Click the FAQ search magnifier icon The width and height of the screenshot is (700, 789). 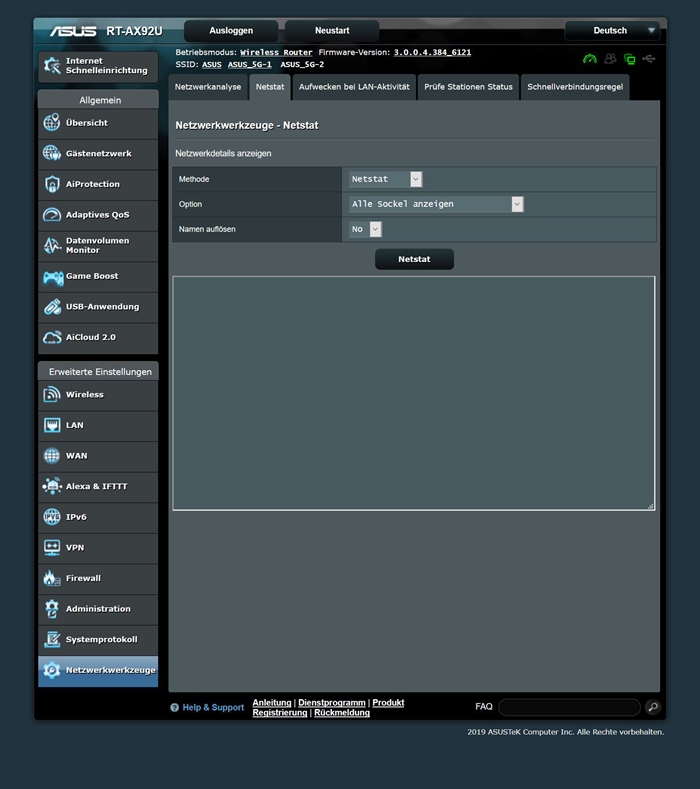click(x=653, y=707)
